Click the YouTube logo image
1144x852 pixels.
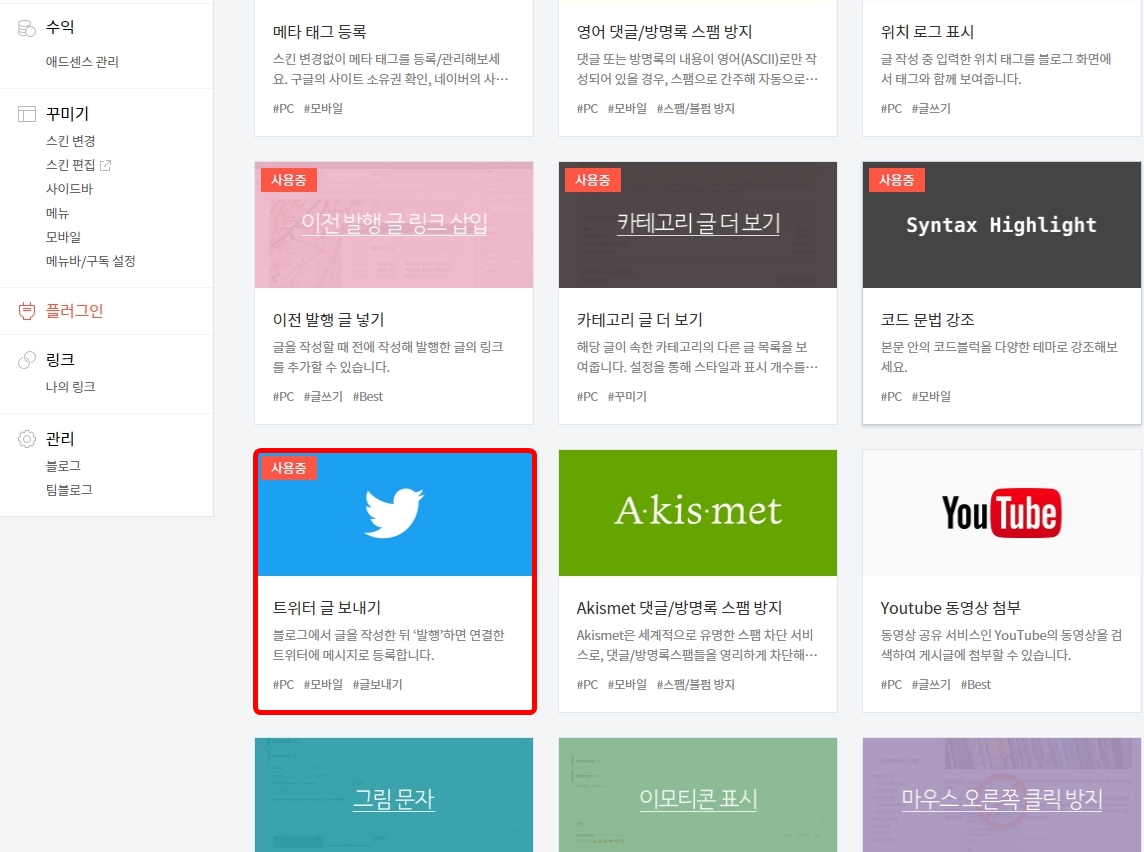click(x=1001, y=513)
